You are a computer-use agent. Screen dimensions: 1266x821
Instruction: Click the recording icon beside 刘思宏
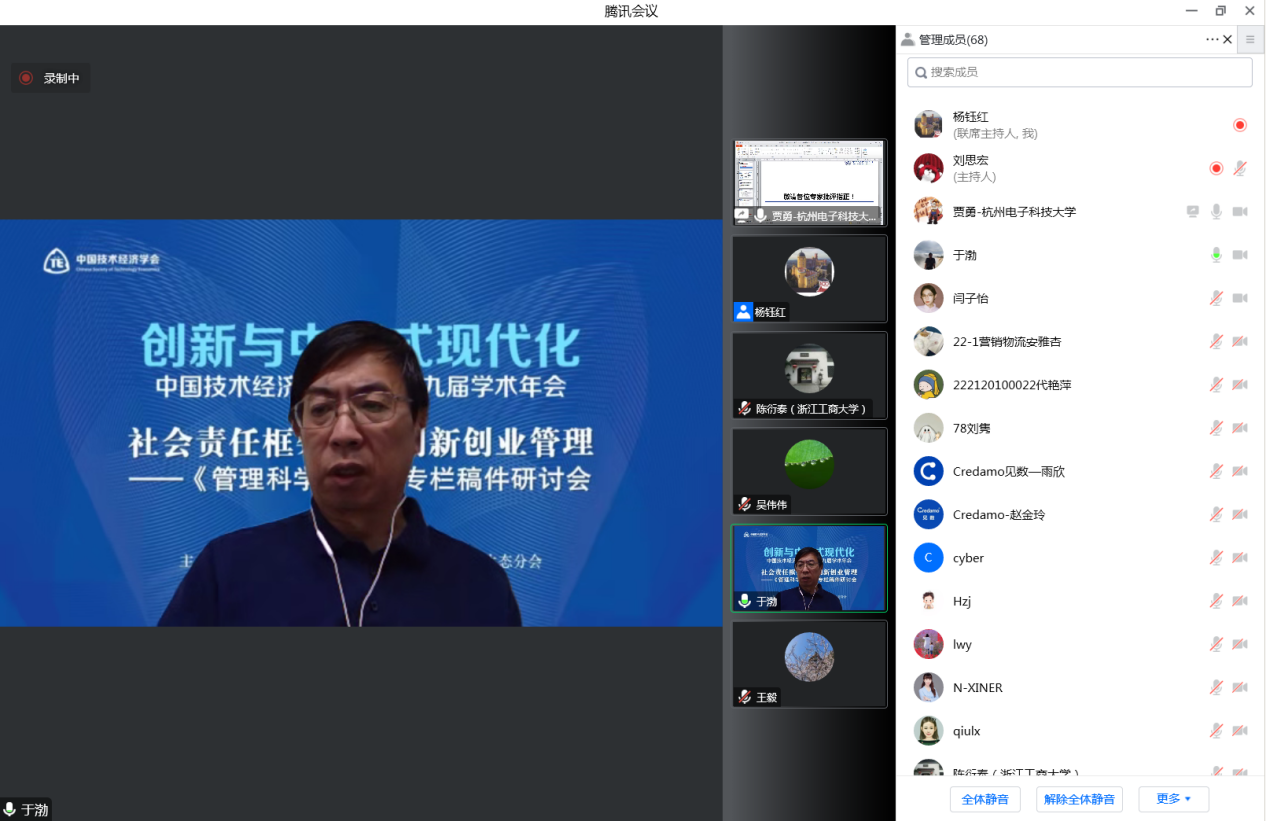(x=1216, y=168)
